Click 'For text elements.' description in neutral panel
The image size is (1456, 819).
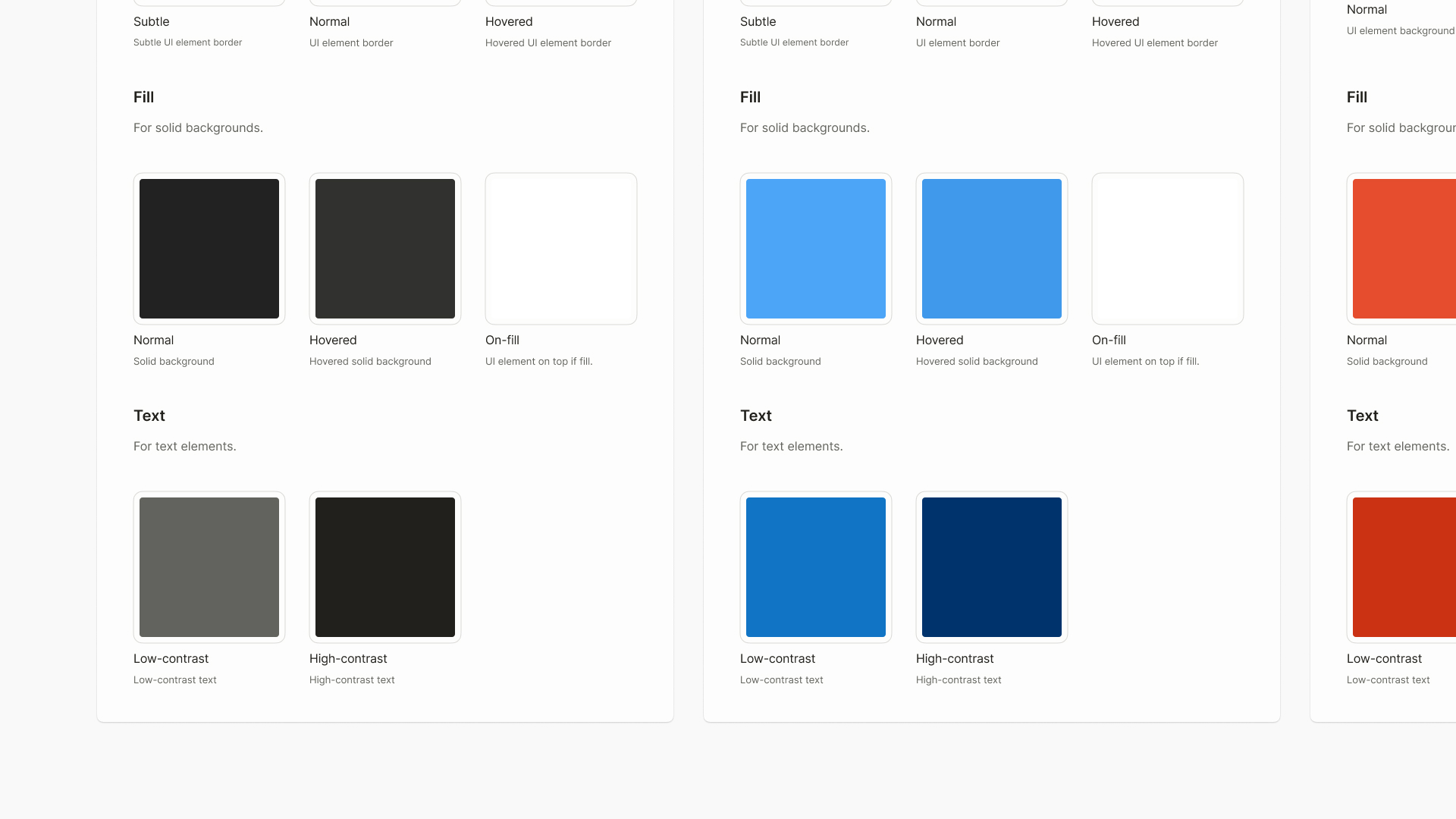point(185,447)
